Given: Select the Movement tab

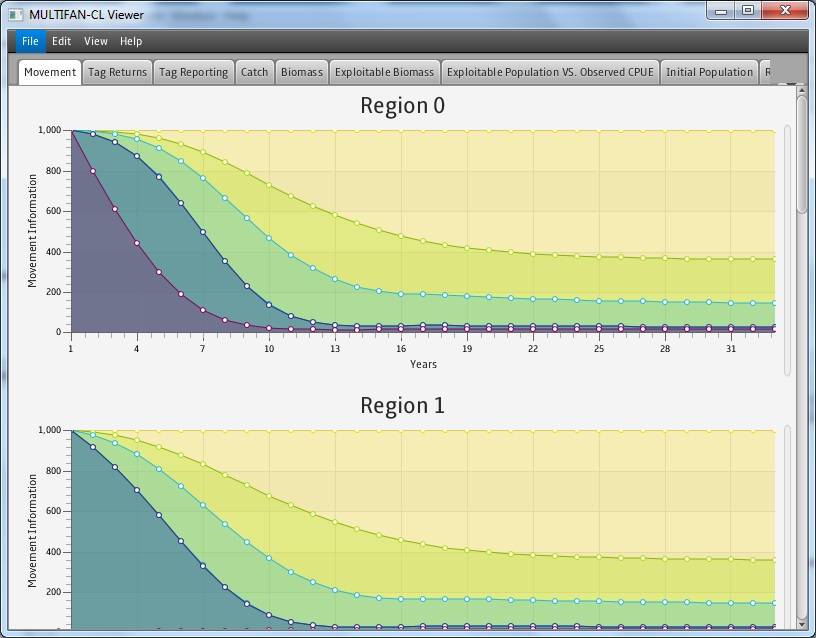Looking at the screenshot, I should coord(50,72).
